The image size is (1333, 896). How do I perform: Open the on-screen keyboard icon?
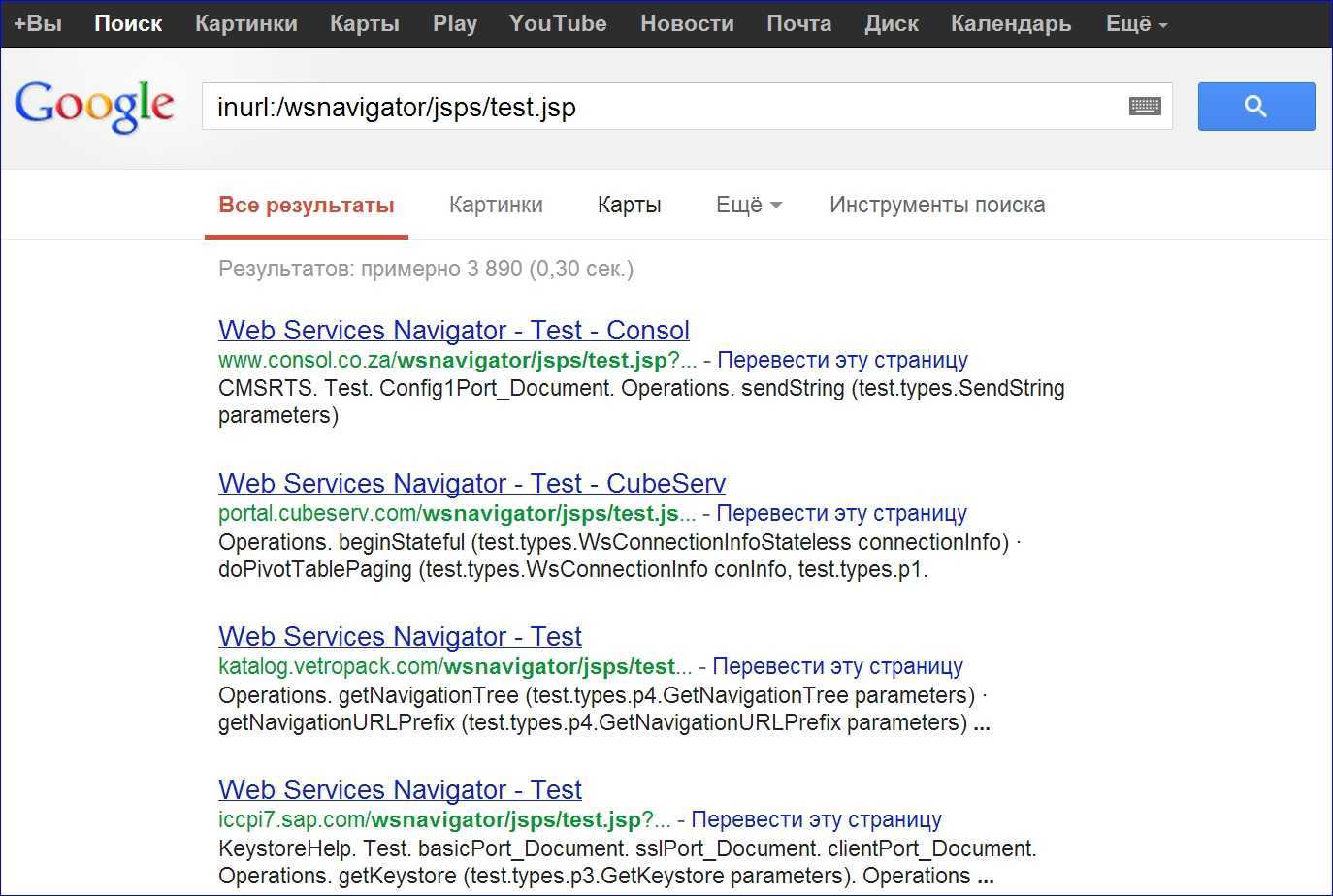click(1145, 107)
